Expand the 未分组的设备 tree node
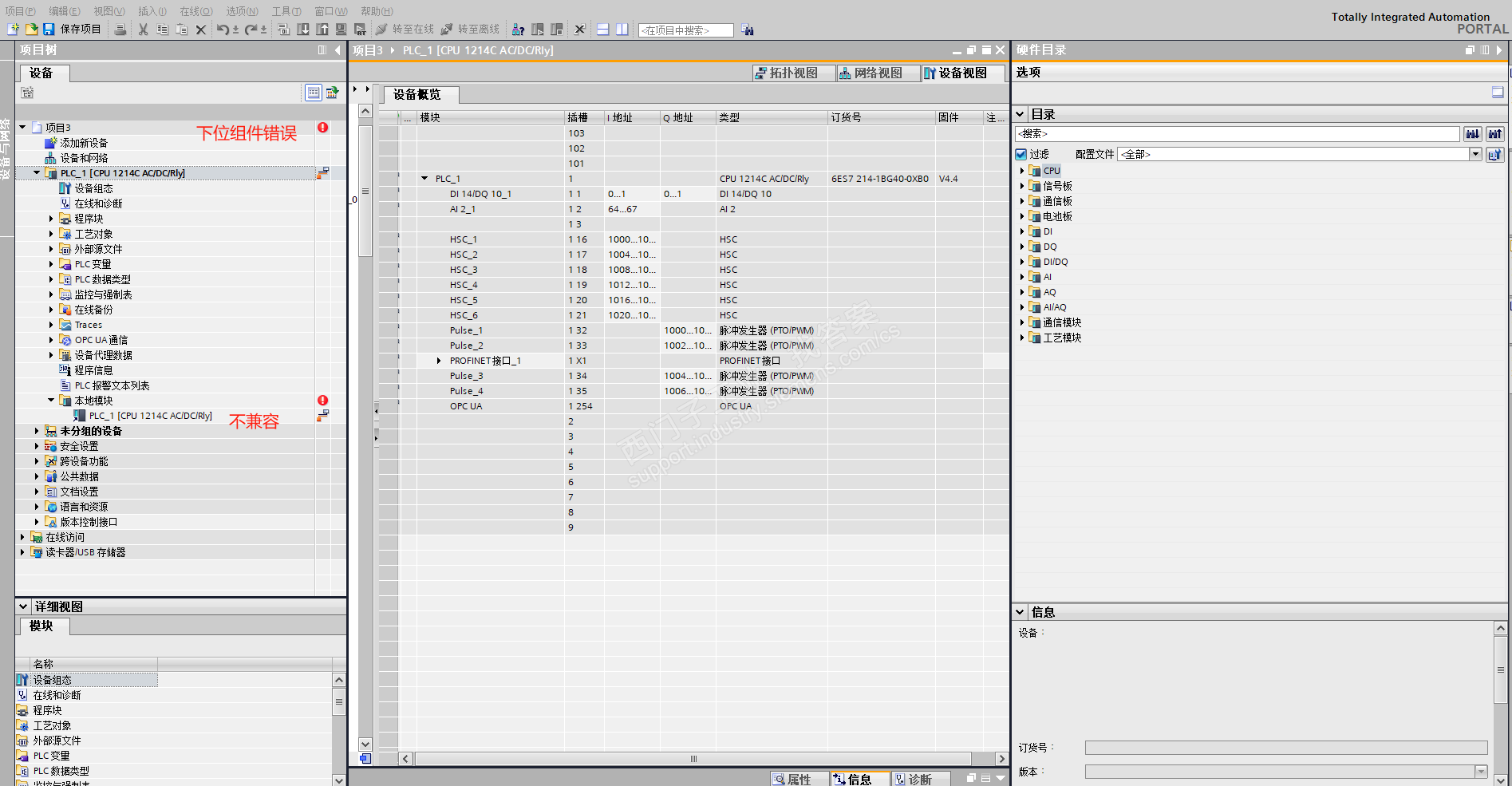1512x786 pixels. [x=37, y=431]
